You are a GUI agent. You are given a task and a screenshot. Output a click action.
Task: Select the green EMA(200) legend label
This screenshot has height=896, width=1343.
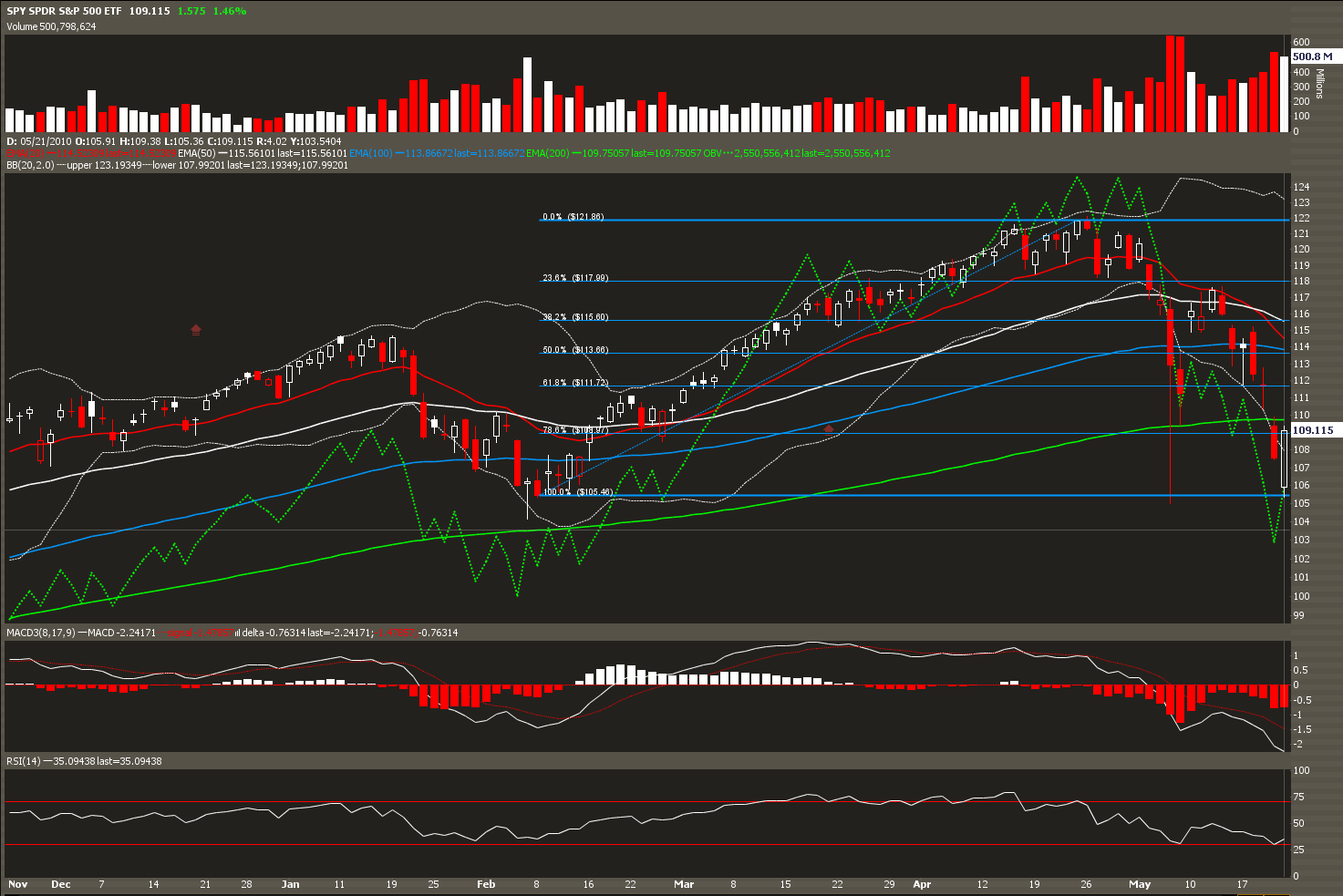click(x=549, y=153)
